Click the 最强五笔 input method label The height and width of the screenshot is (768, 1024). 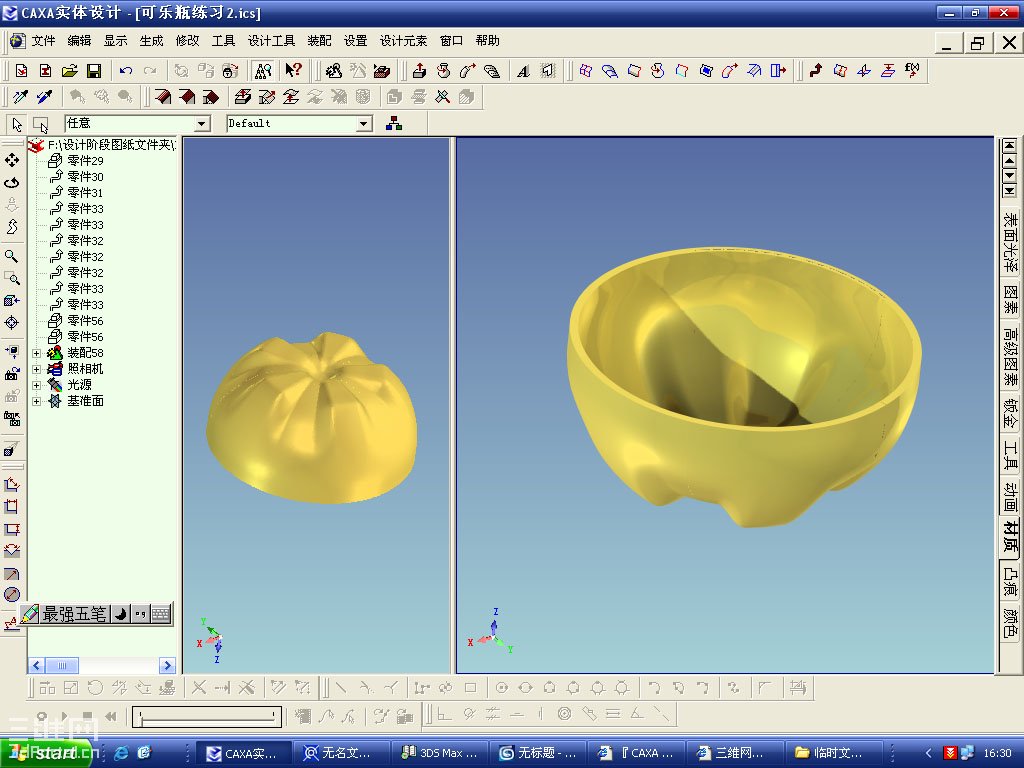[73, 614]
